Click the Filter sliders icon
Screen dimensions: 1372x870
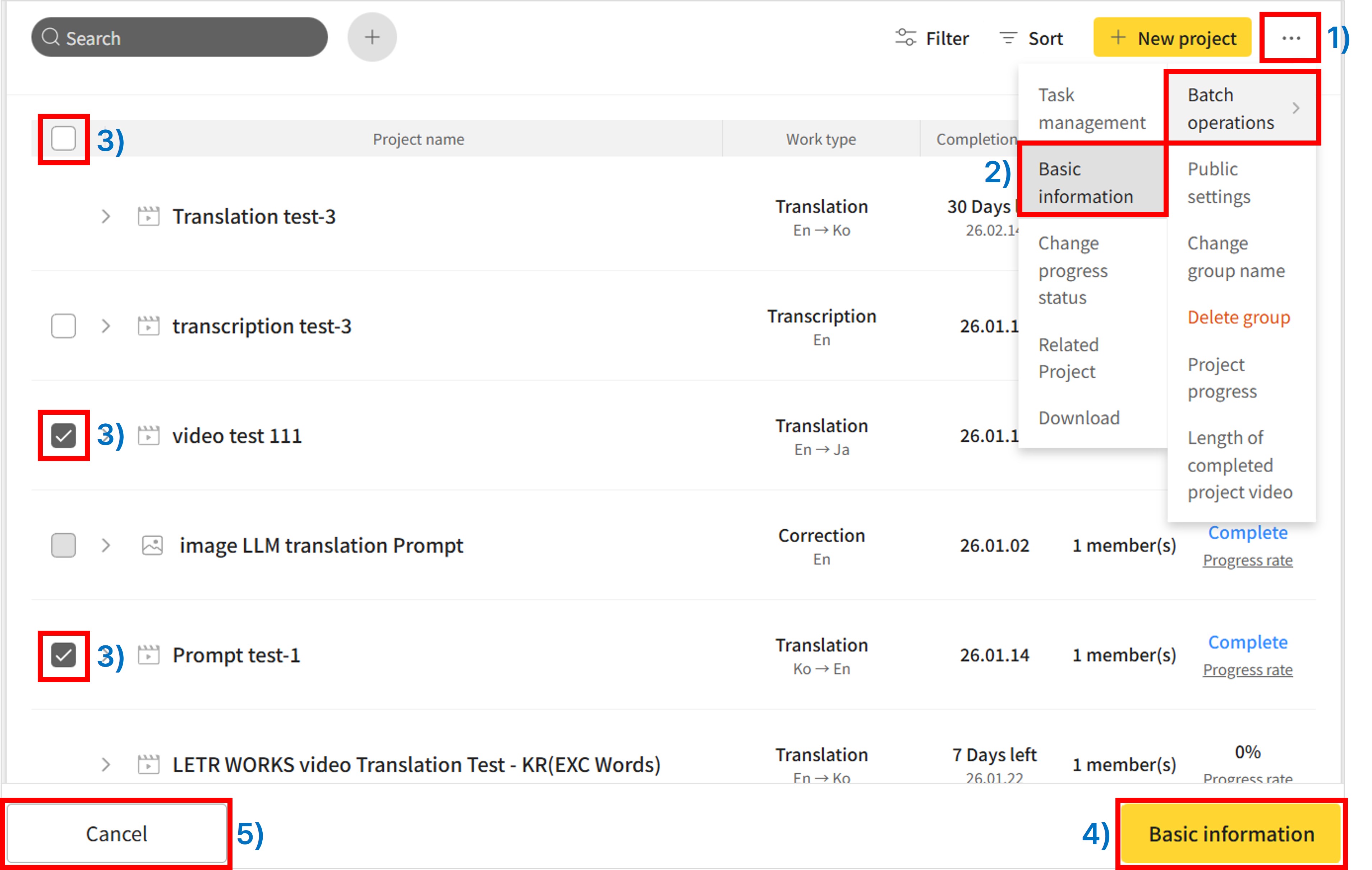click(905, 38)
